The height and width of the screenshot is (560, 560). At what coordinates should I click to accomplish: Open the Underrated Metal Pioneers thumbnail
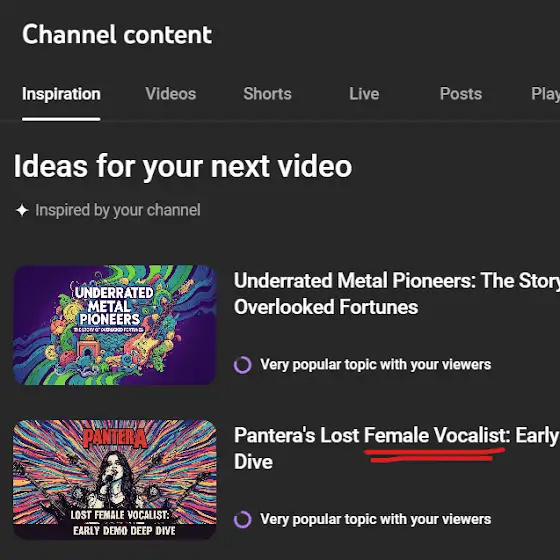click(115, 325)
